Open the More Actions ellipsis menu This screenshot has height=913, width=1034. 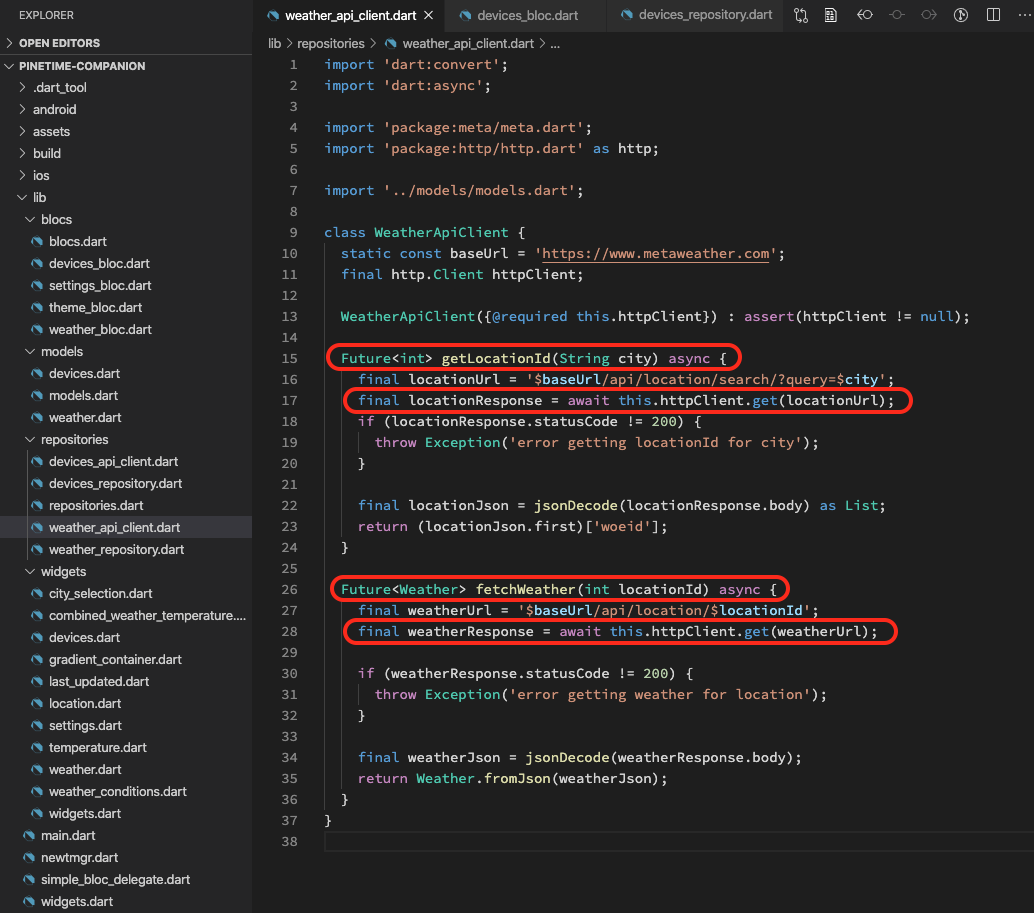click(x=1022, y=15)
